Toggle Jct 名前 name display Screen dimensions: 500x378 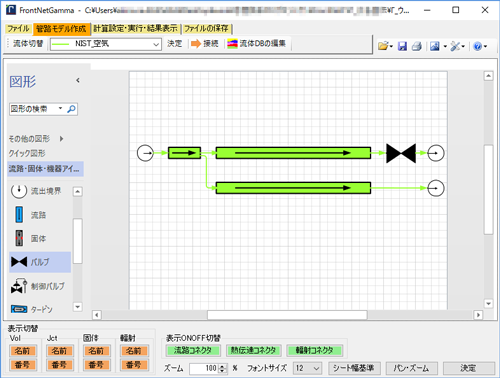click(x=60, y=351)
